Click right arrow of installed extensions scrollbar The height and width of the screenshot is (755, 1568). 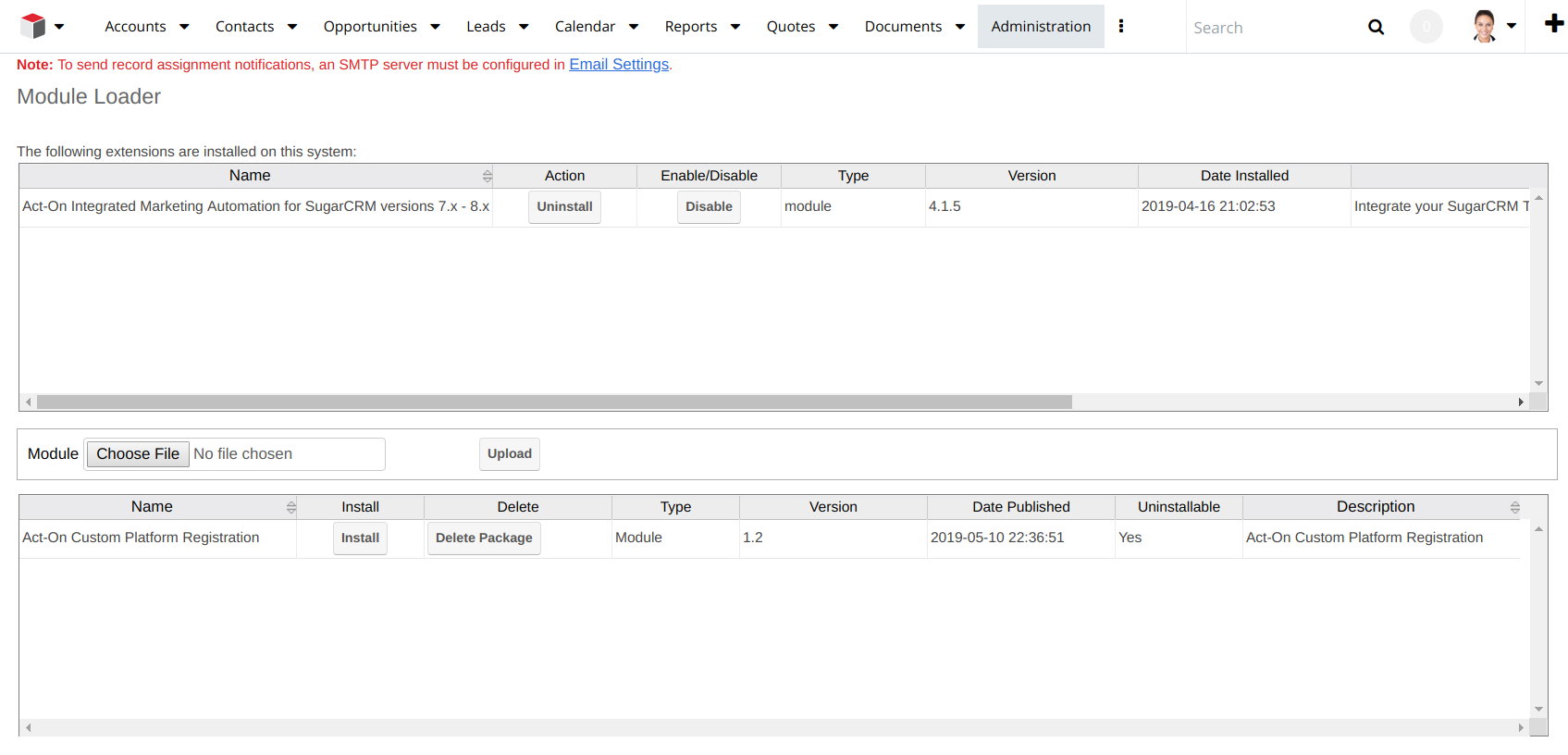(1521, 402)
